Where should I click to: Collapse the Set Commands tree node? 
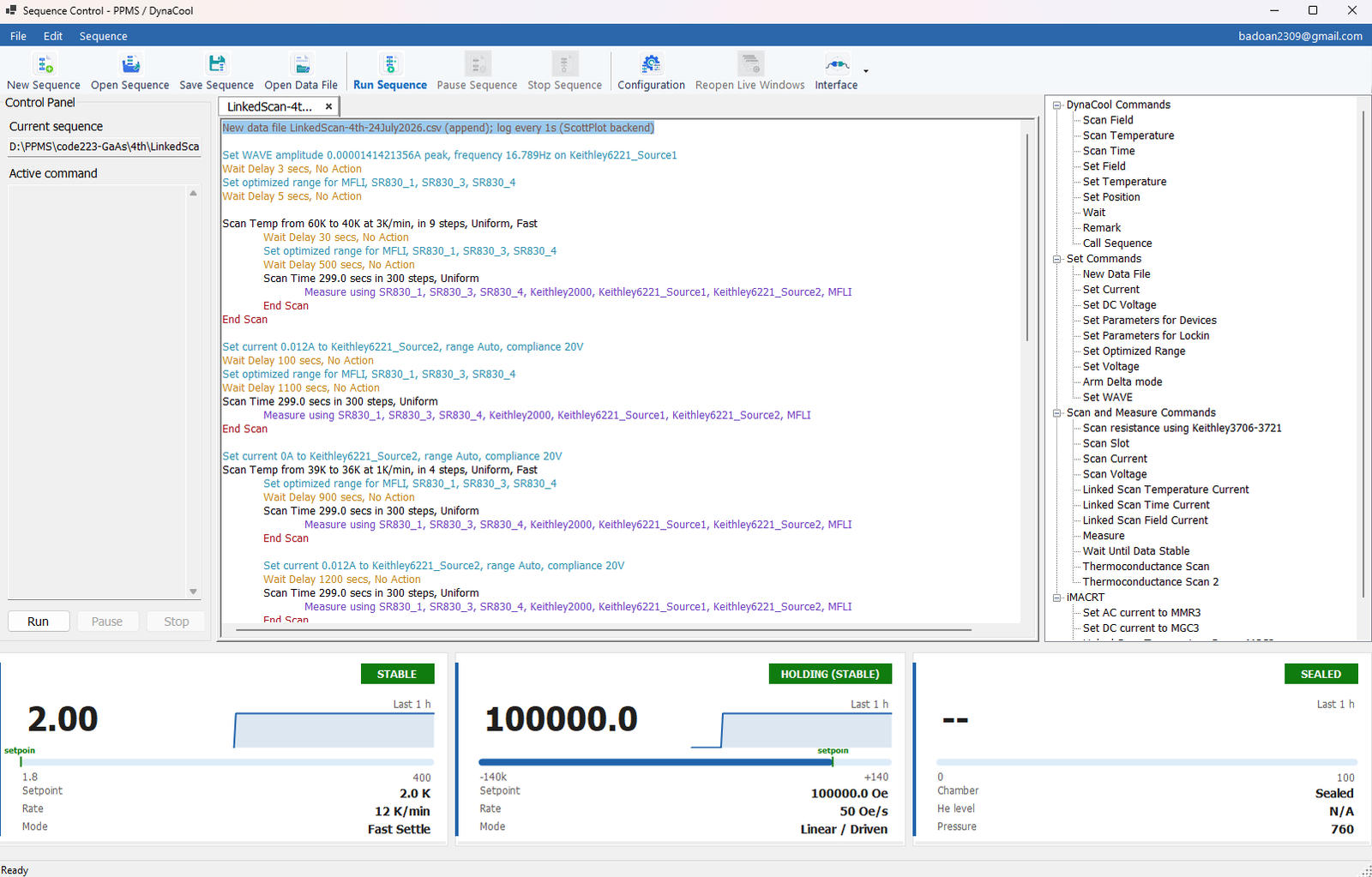(1057, 259)
